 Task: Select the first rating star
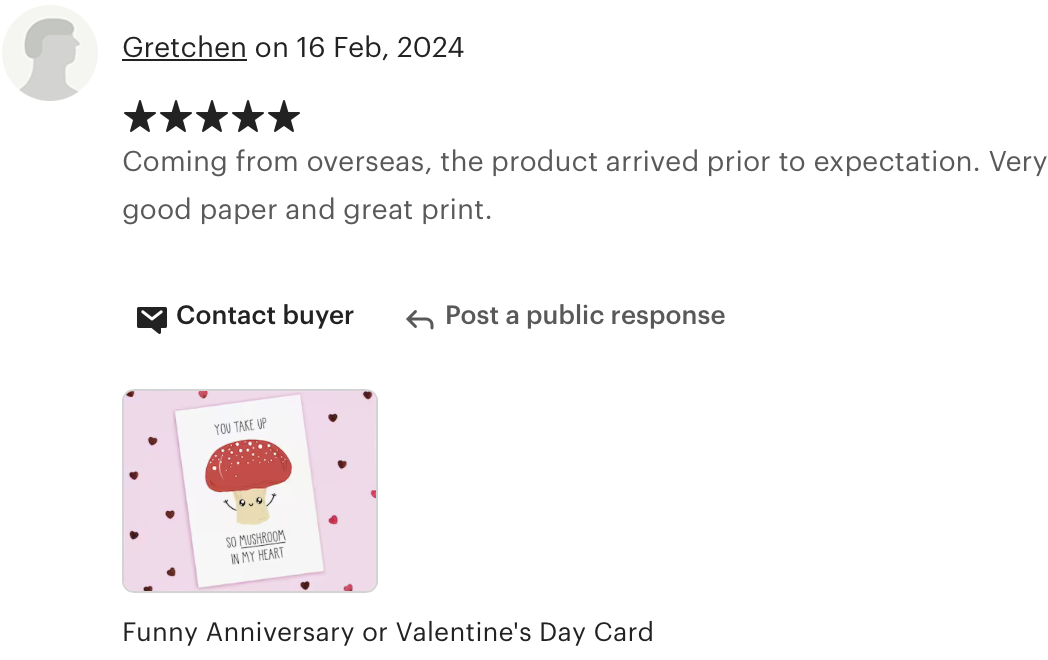click(x=140, y=116)
